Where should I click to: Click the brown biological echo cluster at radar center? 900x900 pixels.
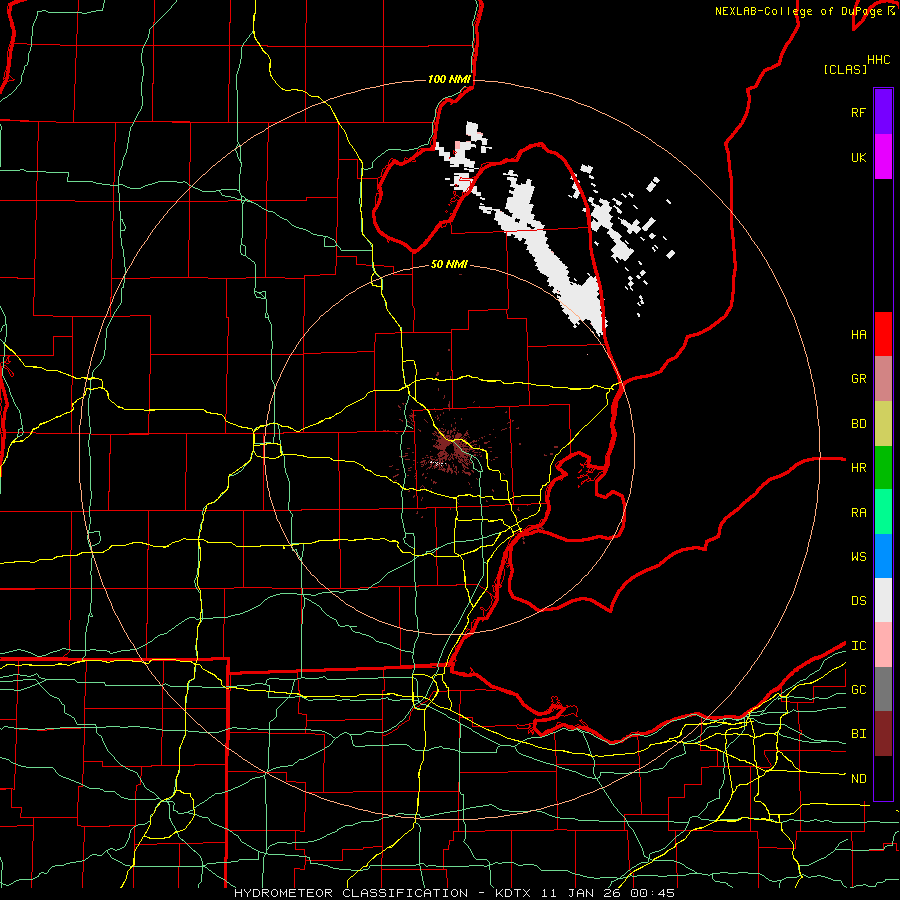coord(452,448)
